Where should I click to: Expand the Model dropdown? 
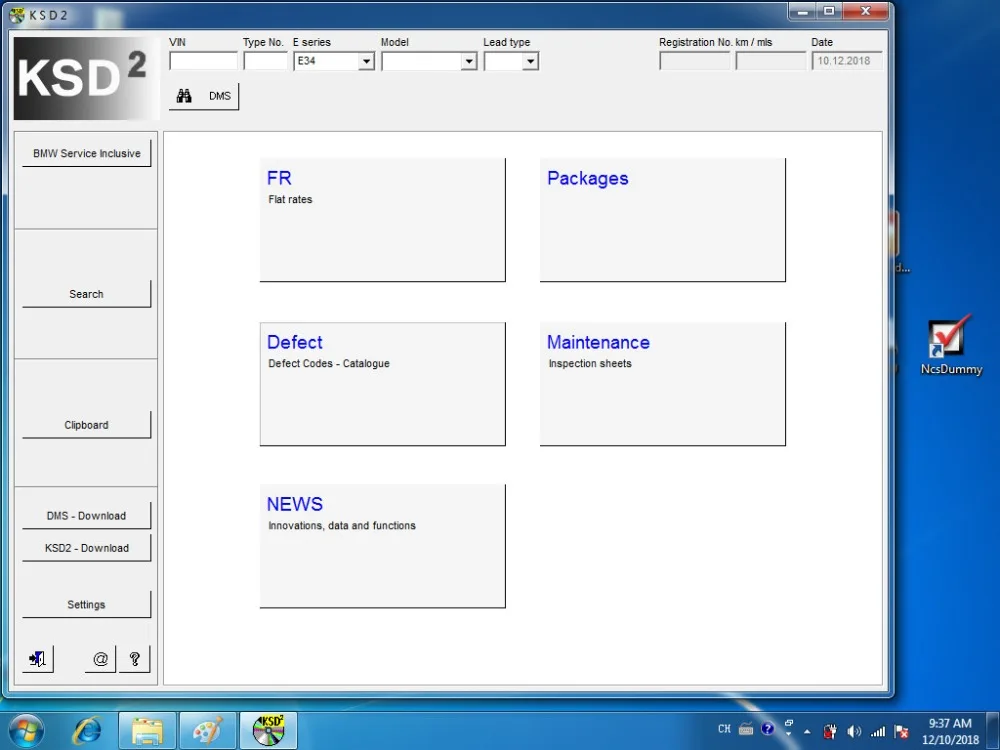tap(469, 61)
